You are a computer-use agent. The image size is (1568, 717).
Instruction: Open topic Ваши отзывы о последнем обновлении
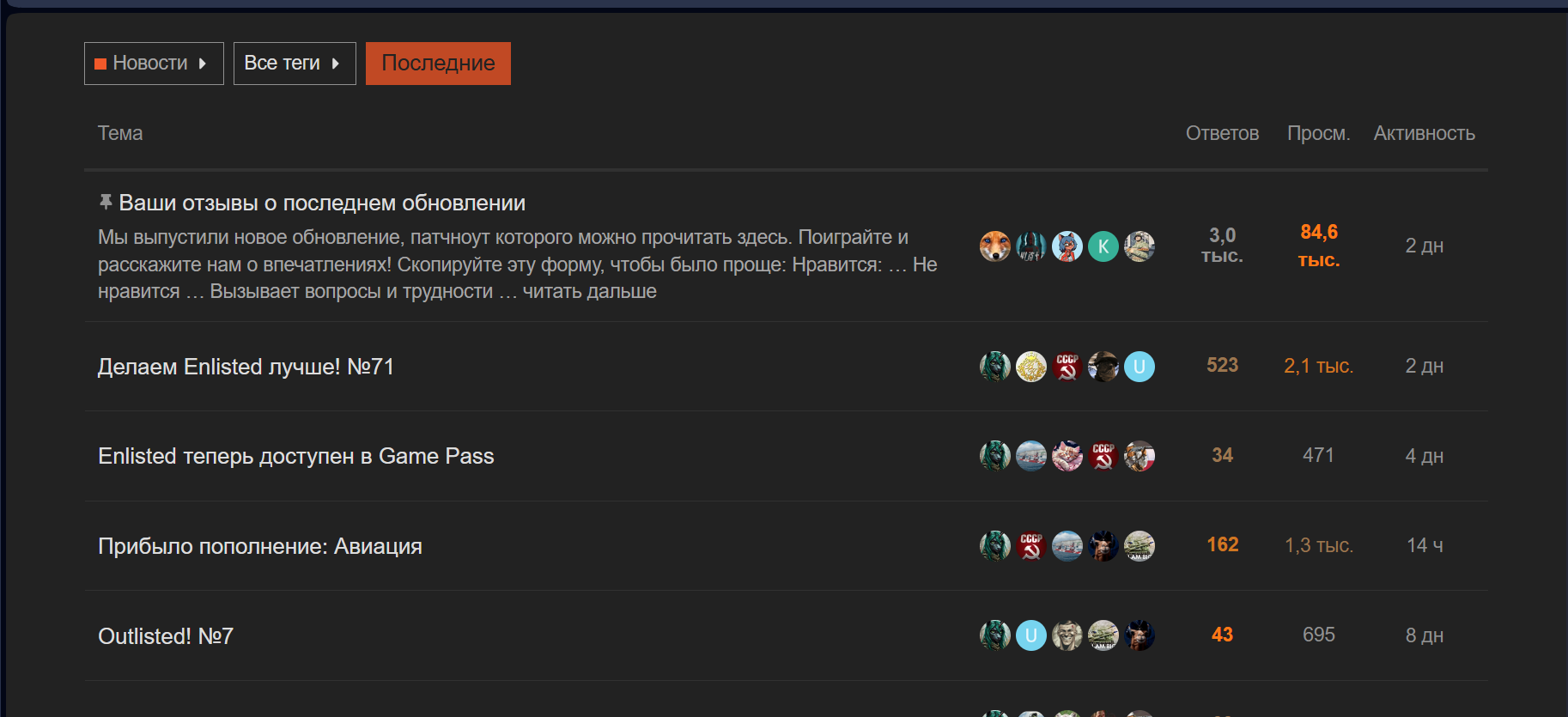coord(322,203)
